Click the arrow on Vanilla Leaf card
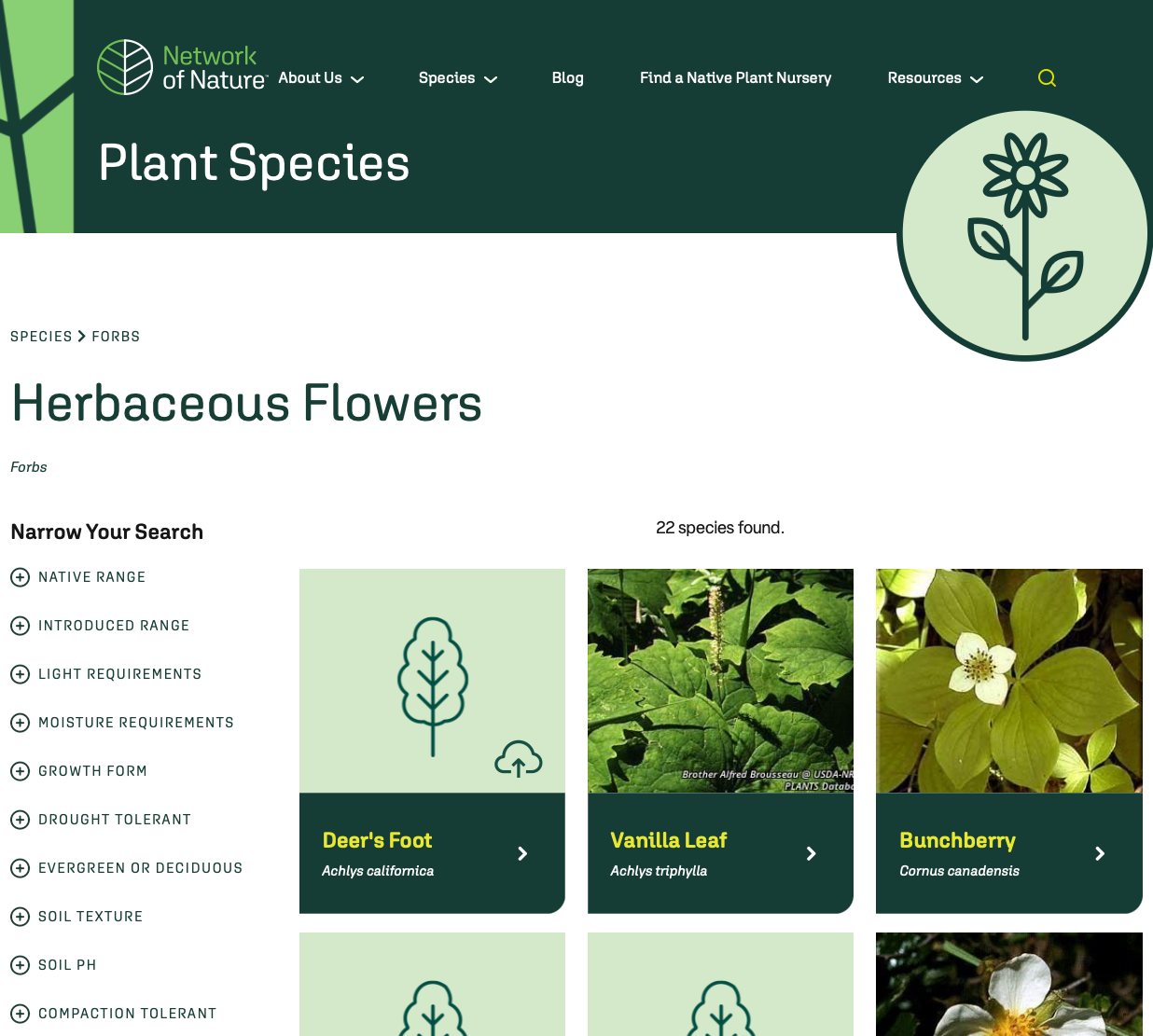1153x1036 pixels. pos(811,853)
